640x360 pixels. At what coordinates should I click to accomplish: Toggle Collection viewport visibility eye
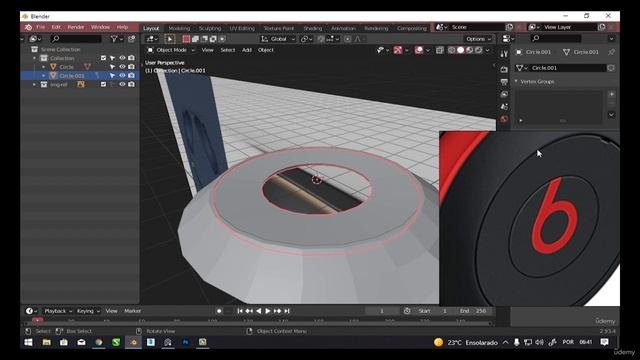pyautogui.click(x=122, y=58)
